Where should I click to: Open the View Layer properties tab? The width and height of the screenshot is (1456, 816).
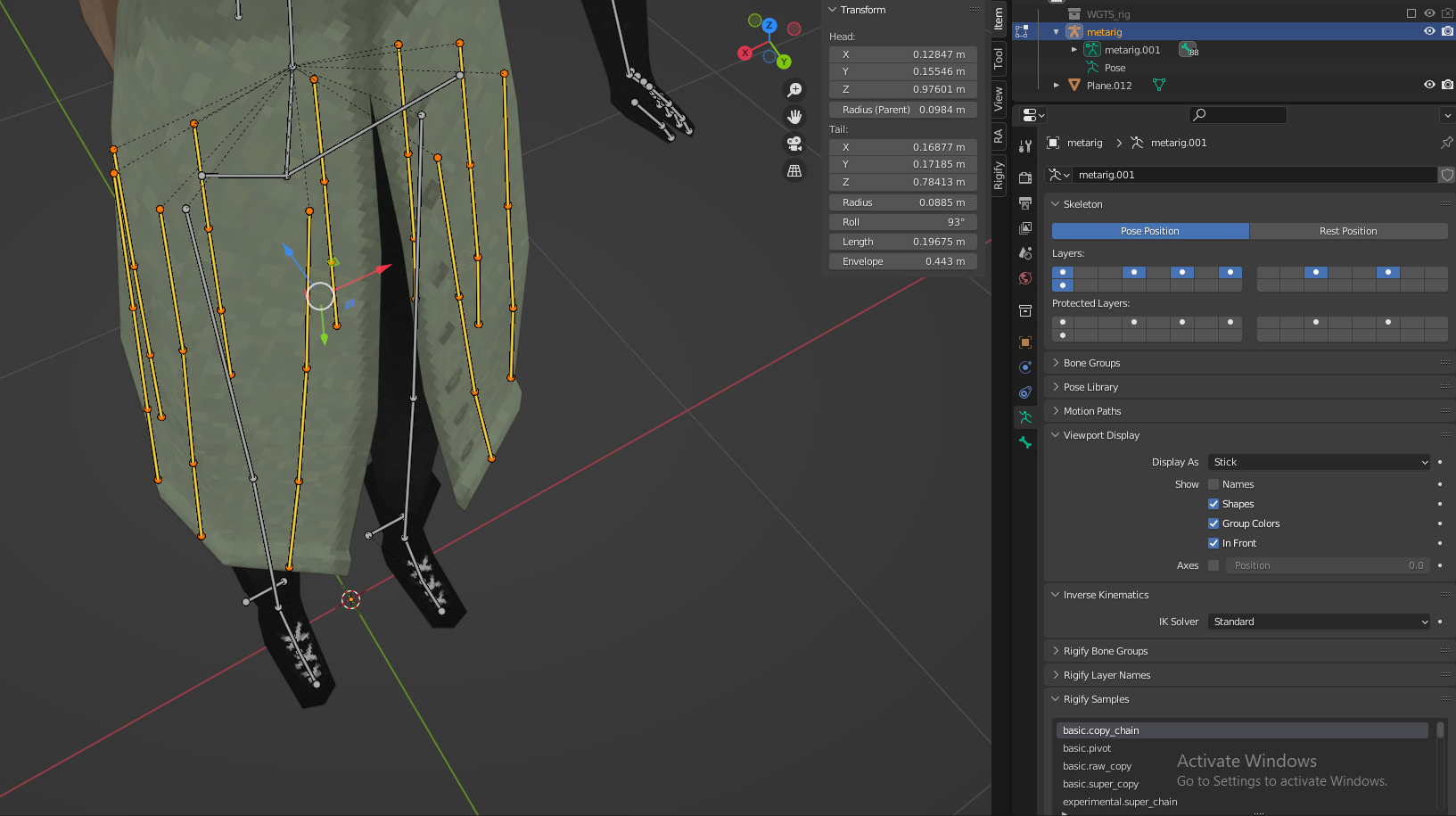pyautogui.click(x=1025, y=228)
